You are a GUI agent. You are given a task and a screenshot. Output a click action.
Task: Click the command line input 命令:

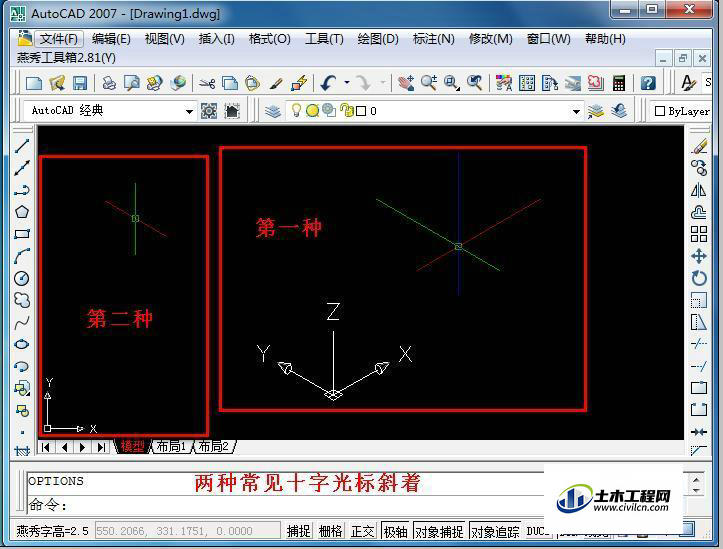pos(286,505)
